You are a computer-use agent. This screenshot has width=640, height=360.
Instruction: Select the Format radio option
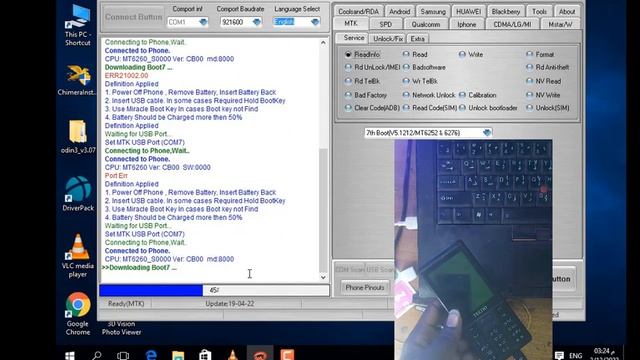coord(540,54)
